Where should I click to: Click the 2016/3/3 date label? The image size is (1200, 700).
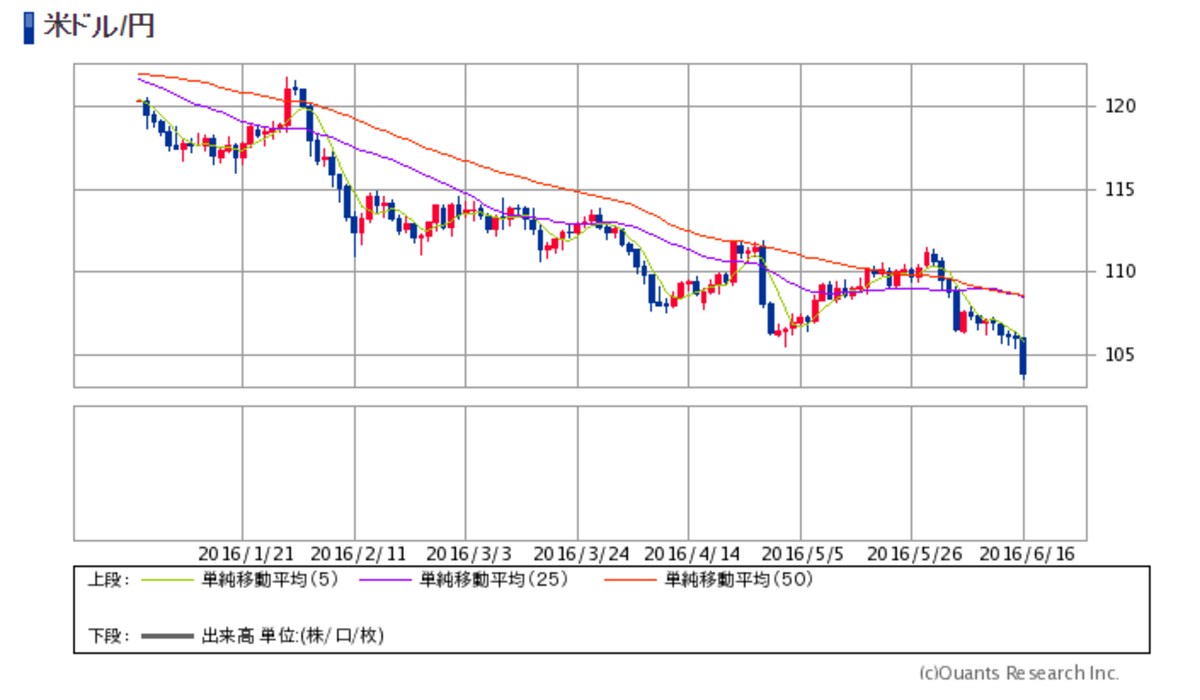coord(469,553)
